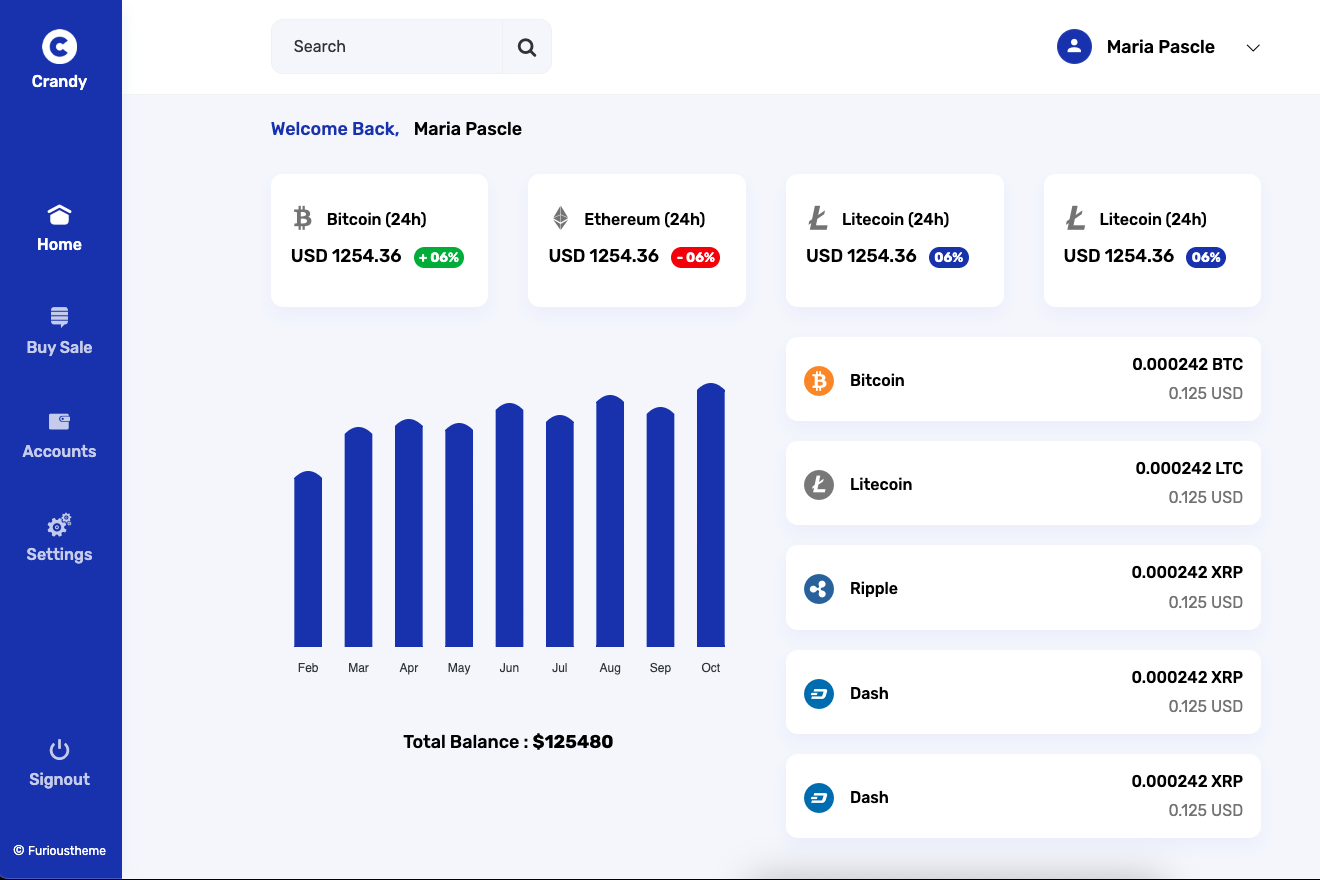Click the "Total Balance : $125480" text
This screenshot has height=880, width=1320.
tap(508, 742)
